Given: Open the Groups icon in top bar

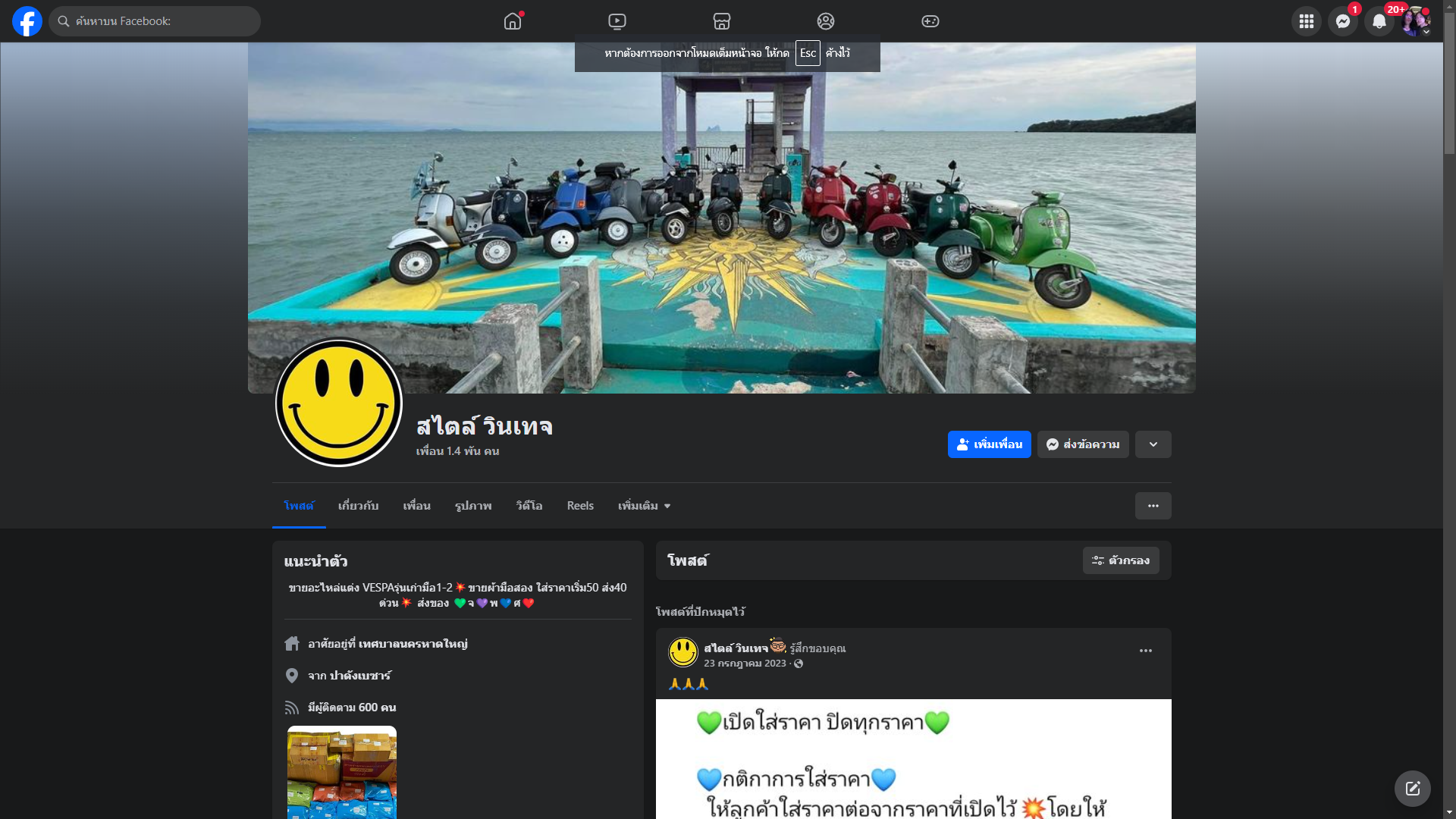Looking at the screenshot, I should [x=826, y=21].
